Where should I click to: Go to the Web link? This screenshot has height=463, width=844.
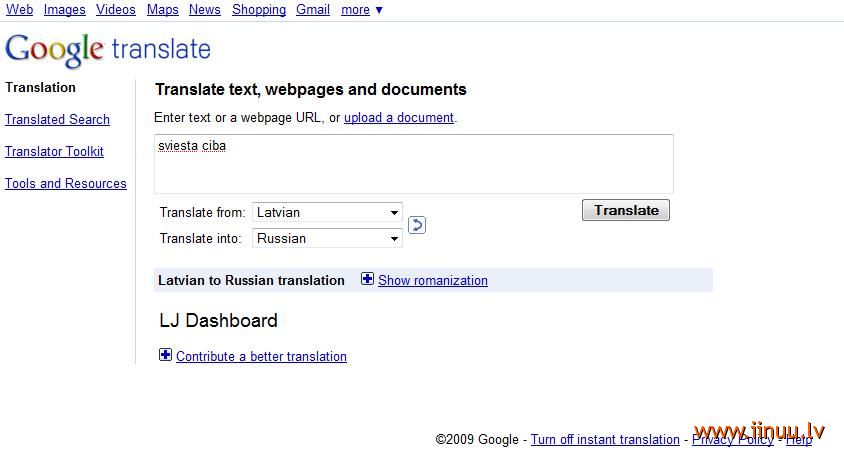19,10
